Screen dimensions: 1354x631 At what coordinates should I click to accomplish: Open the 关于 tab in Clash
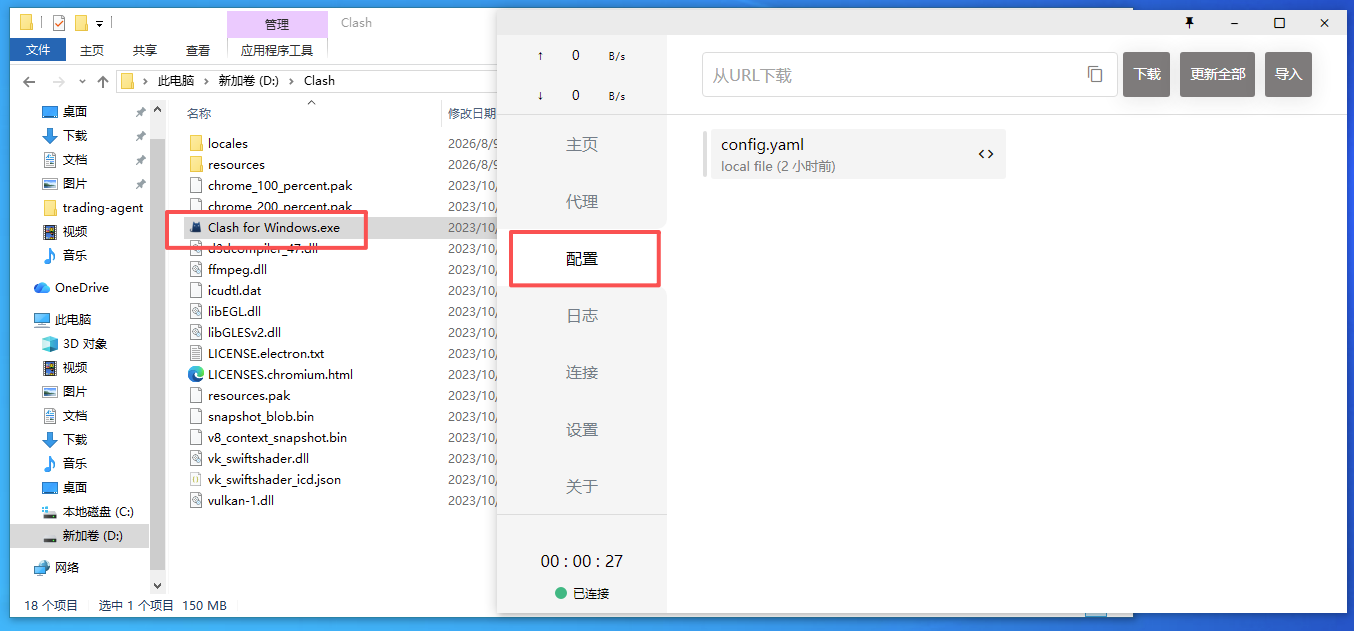click(x=582, y=487)
